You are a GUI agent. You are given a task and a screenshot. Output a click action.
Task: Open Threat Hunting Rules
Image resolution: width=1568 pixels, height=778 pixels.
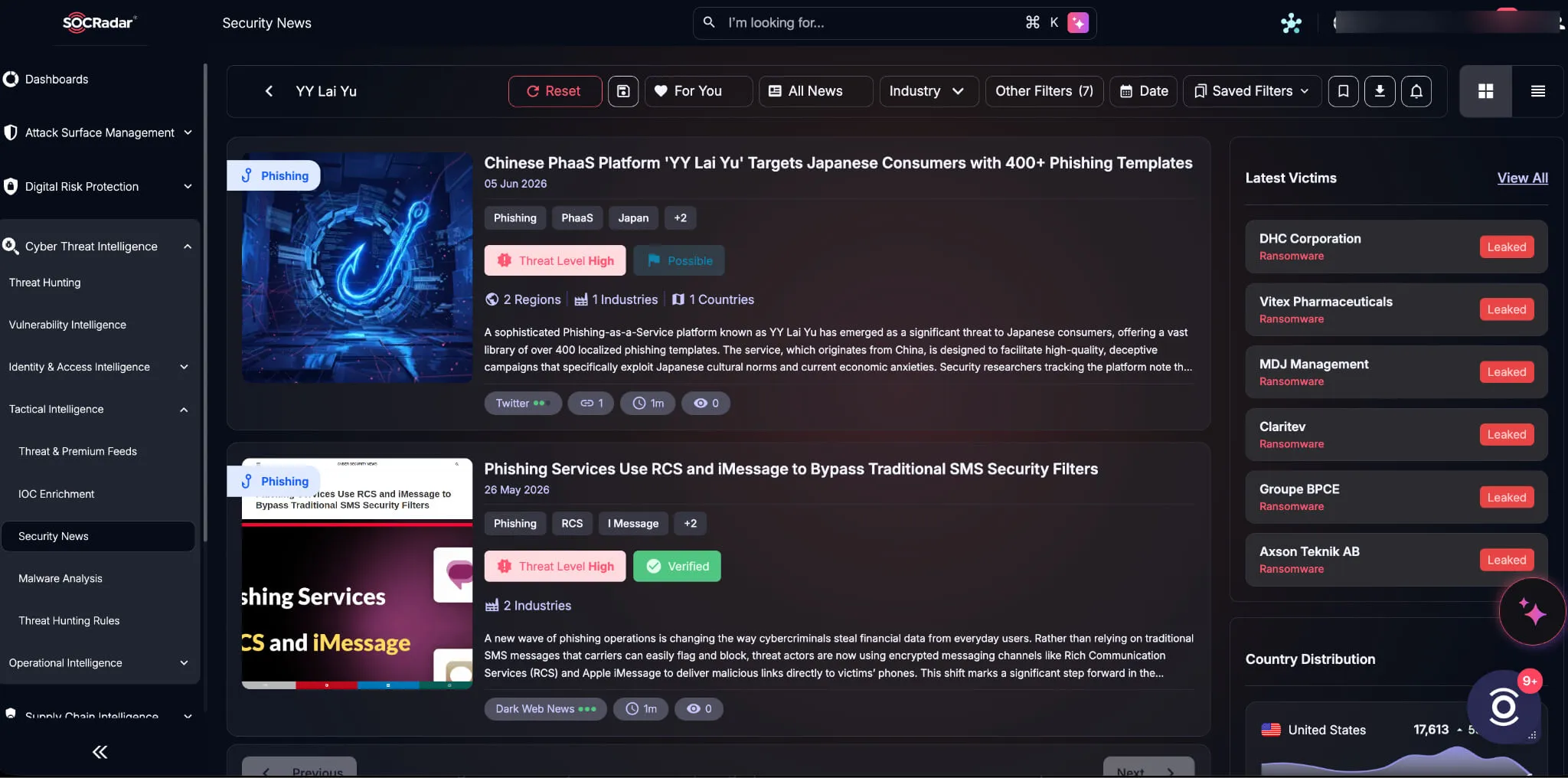69,620
